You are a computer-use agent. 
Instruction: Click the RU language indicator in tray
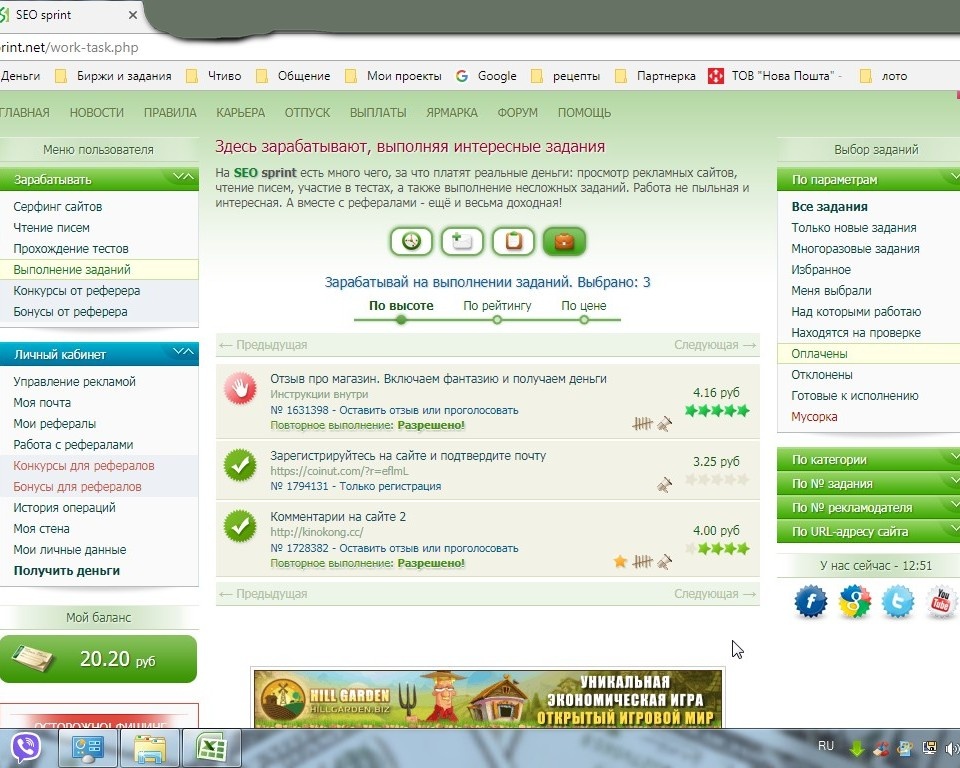point(826,746)
